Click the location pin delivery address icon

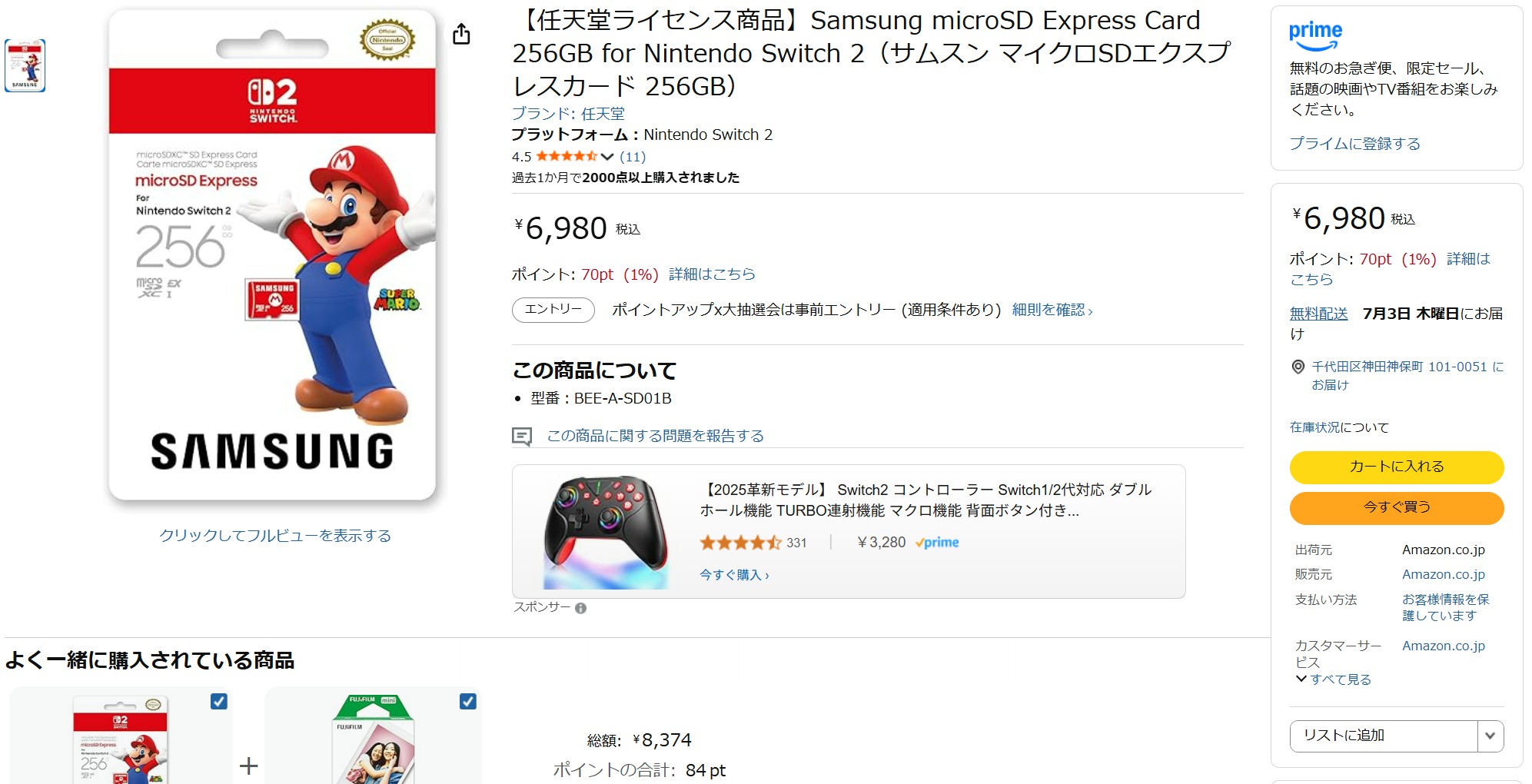(x=1298, y=367)
